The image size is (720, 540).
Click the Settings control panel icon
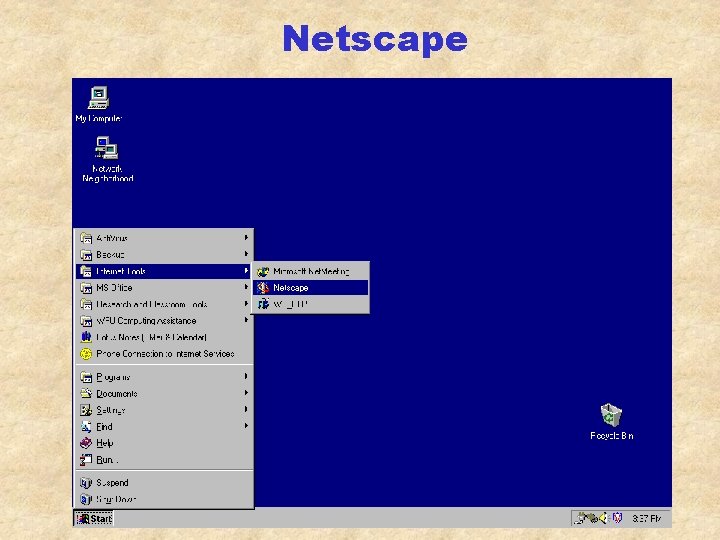click(x=86, y=410)
